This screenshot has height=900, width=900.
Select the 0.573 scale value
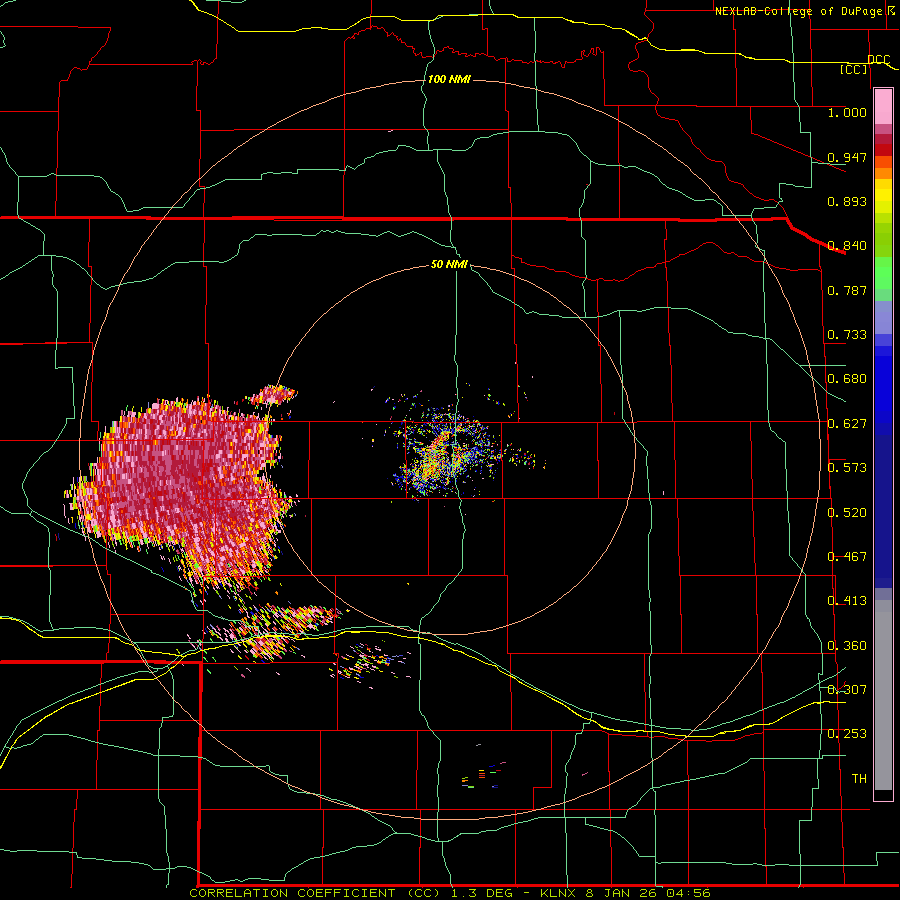tap(847, 468)
